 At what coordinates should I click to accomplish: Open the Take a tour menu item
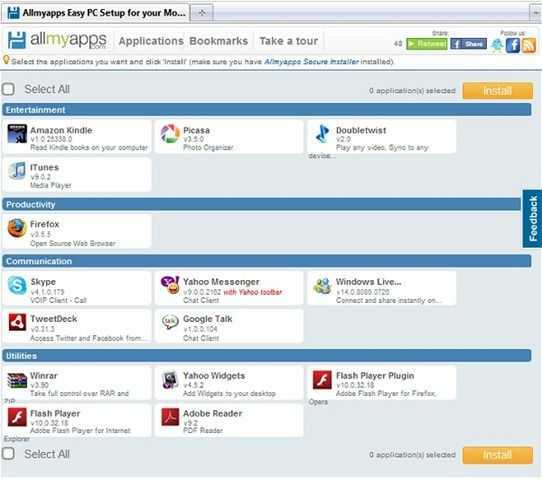pyautogui.click(x=289, y=41)
